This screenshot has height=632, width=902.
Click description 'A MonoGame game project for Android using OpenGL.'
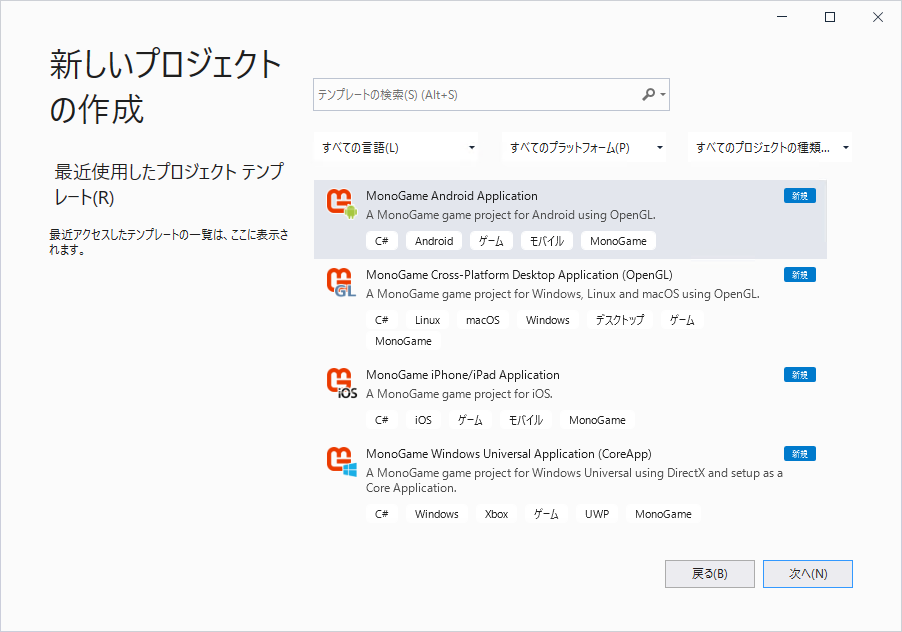coord(511,215)
